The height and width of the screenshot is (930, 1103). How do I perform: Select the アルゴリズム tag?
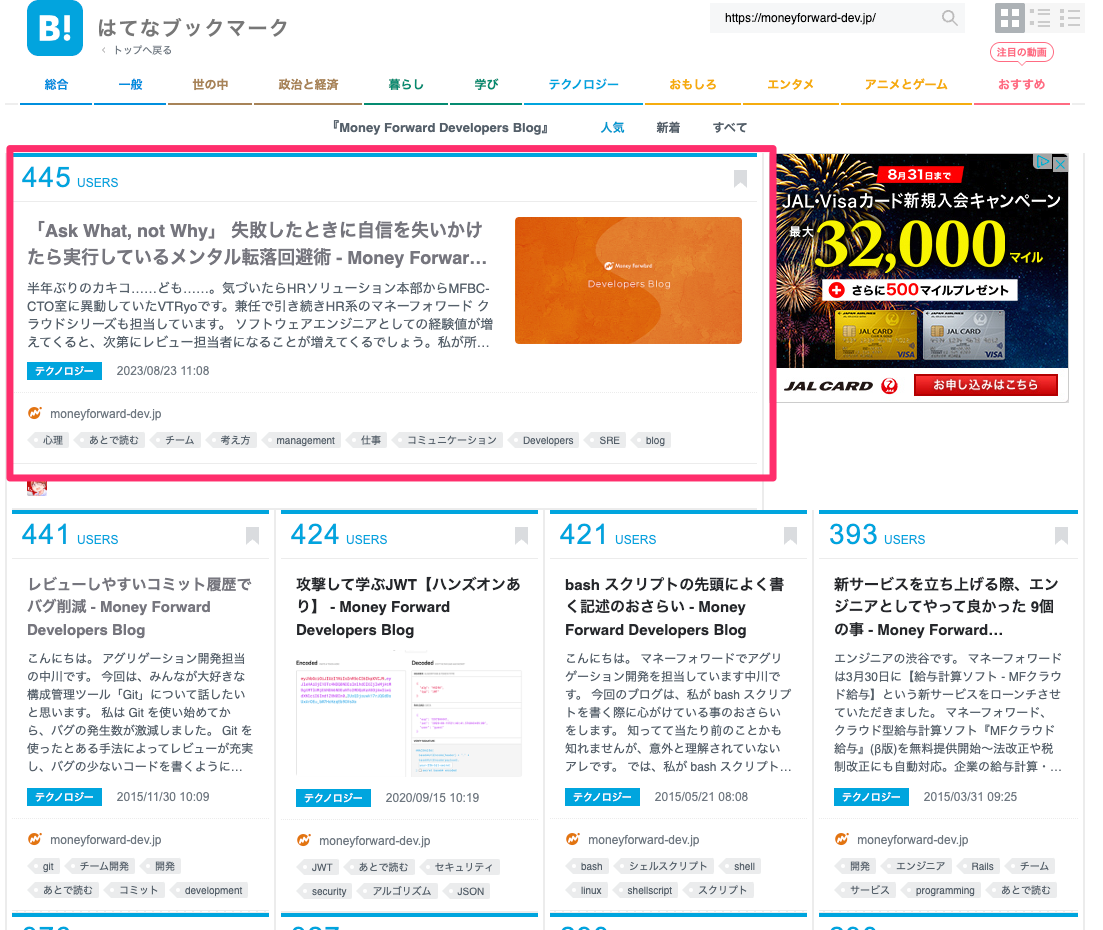tap(398, 891)
